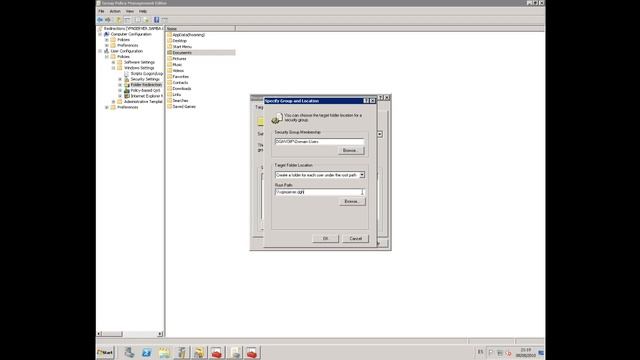Screen dimensions: 640x360
Task: Collapse the User Configuration tree node
Action: point(100,51)
